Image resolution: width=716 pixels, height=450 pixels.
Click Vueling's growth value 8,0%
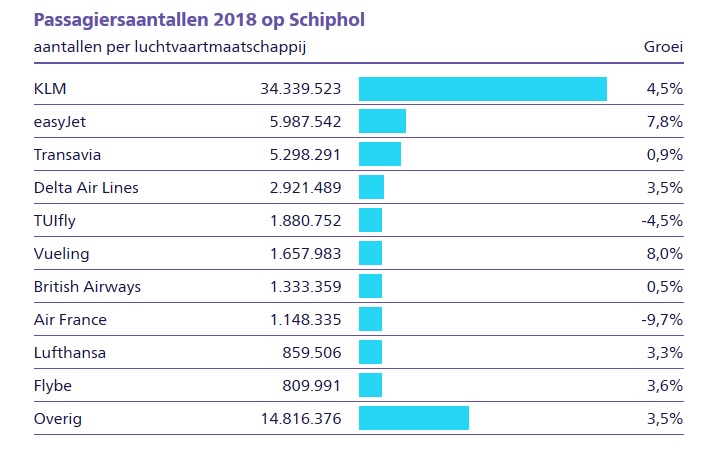(664, 254)
